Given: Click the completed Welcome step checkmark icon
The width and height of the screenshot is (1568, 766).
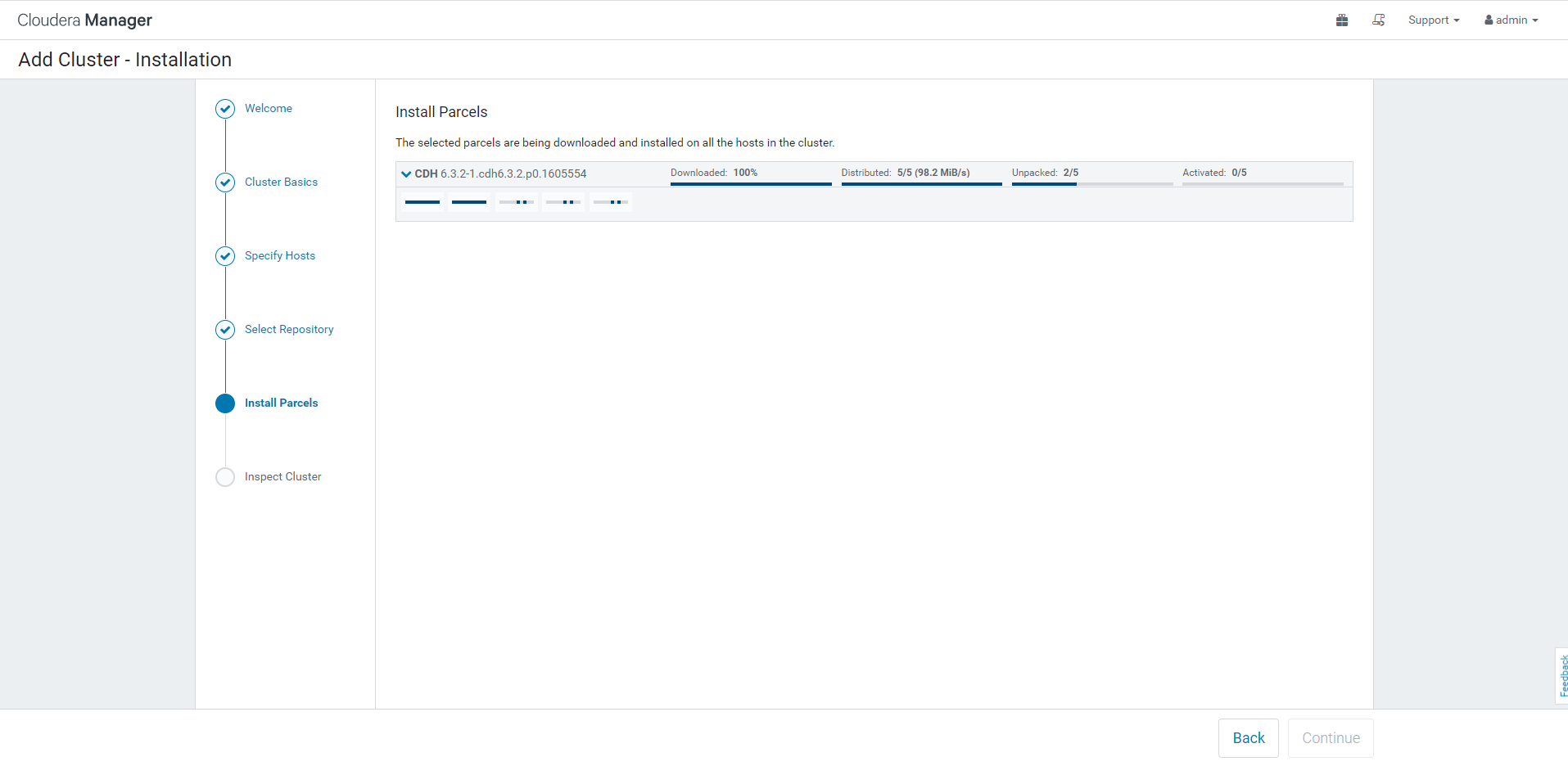Looking at the screenshot, I should [225, 109].
